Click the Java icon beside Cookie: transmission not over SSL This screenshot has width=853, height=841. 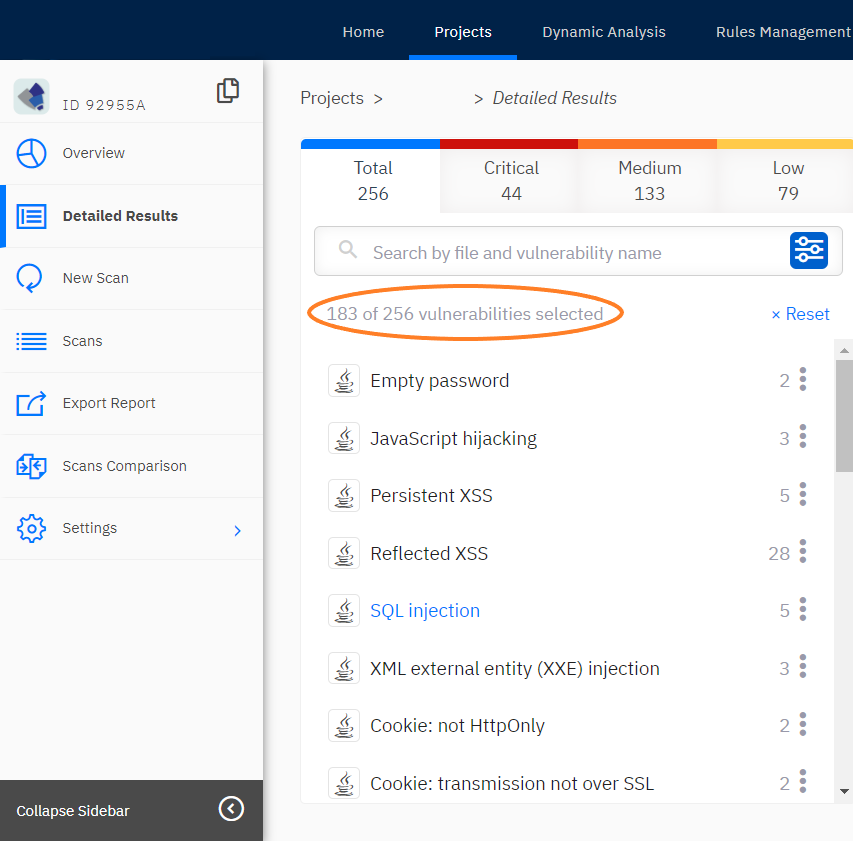pyautogui.click(x=344, y=783)
